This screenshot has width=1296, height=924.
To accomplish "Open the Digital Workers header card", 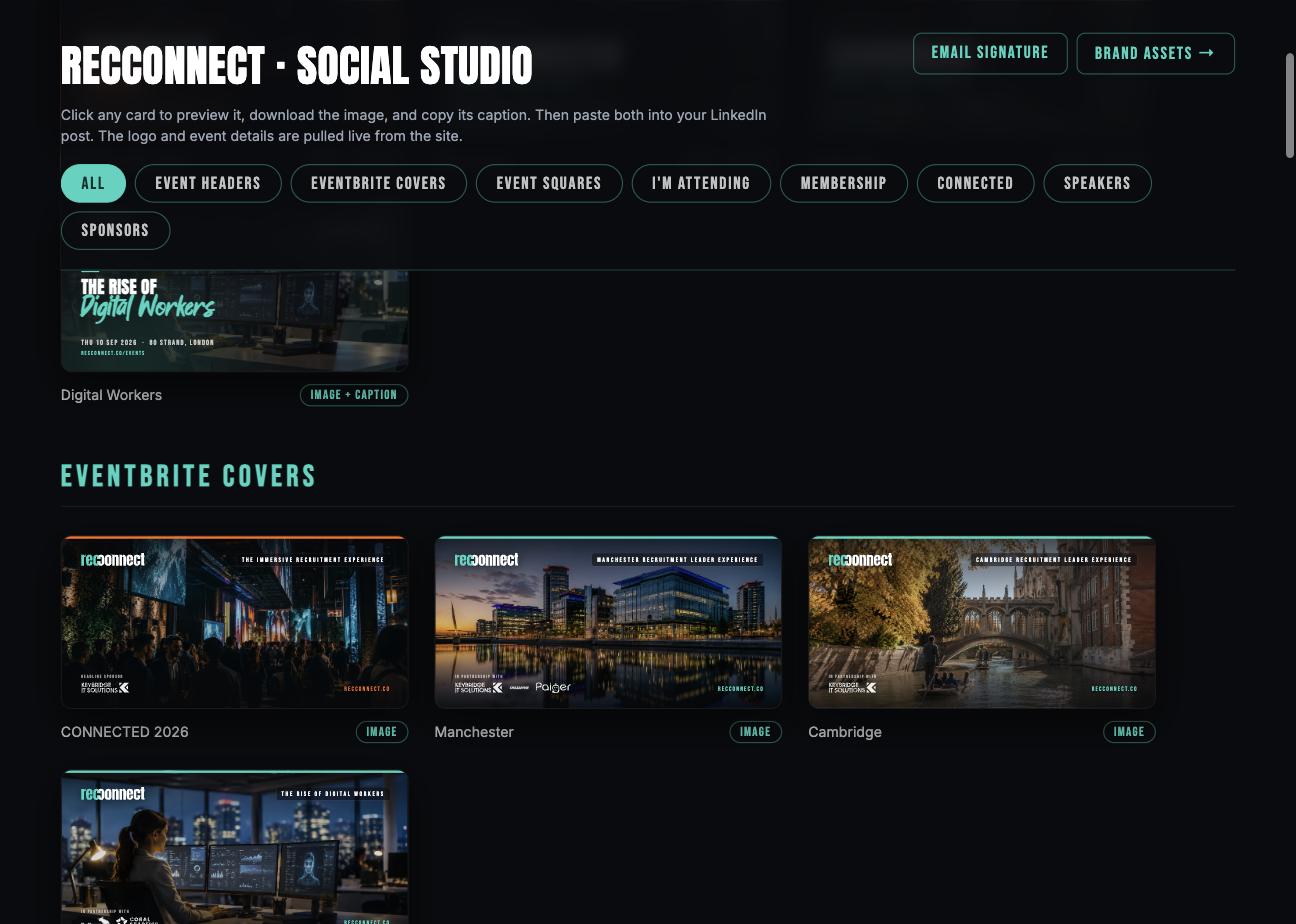I will tap(234, 320).
